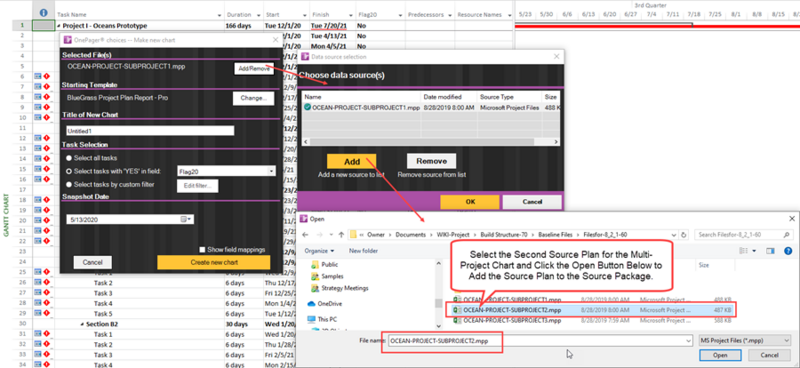Click the WIKI-Project breadcrumb in address bar
Screen dimensions: 800x368
point(453,234)
